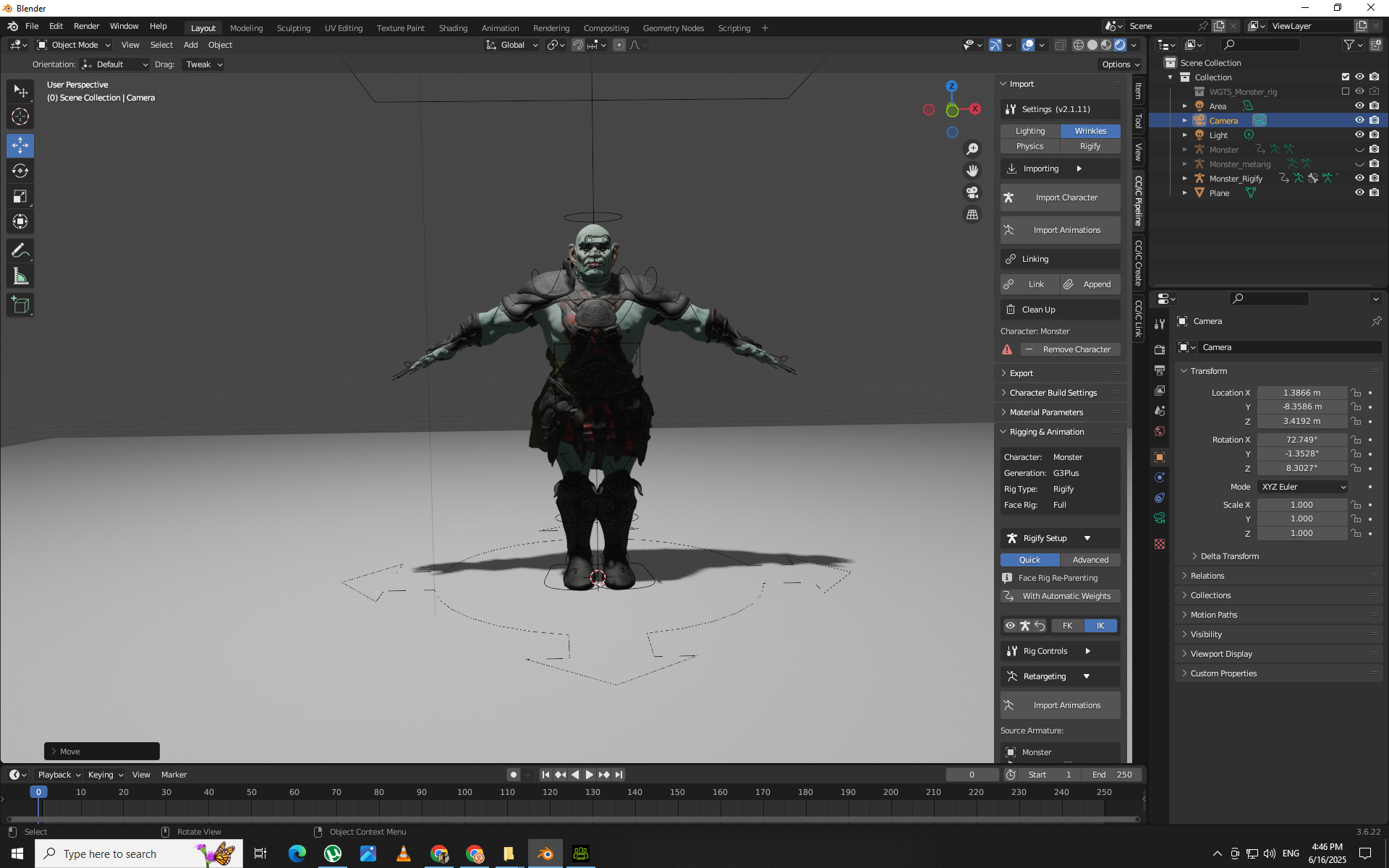Select the Transform tool

point(20,221)
